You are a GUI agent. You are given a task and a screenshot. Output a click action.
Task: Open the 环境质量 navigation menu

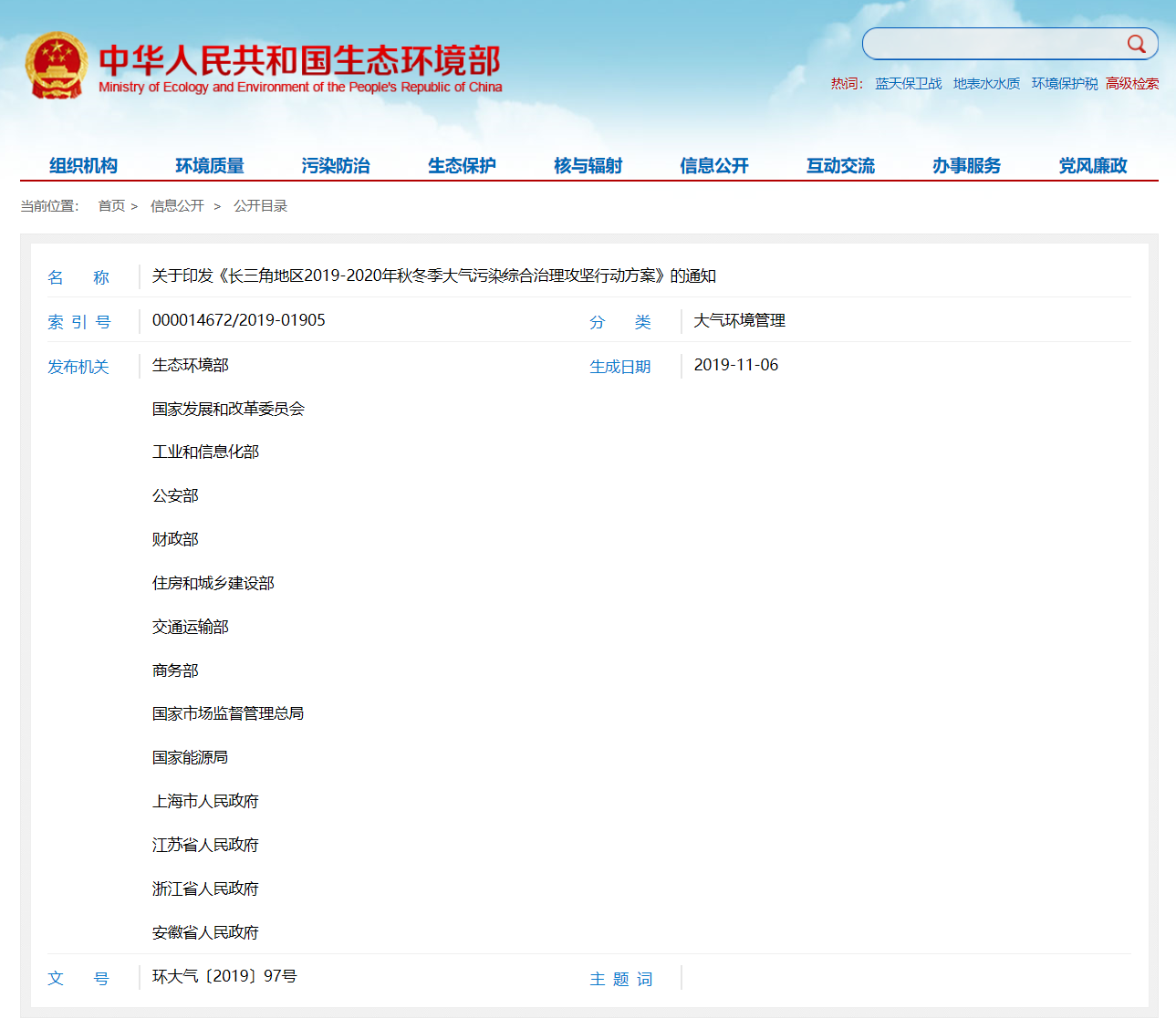tap(209, 165)
